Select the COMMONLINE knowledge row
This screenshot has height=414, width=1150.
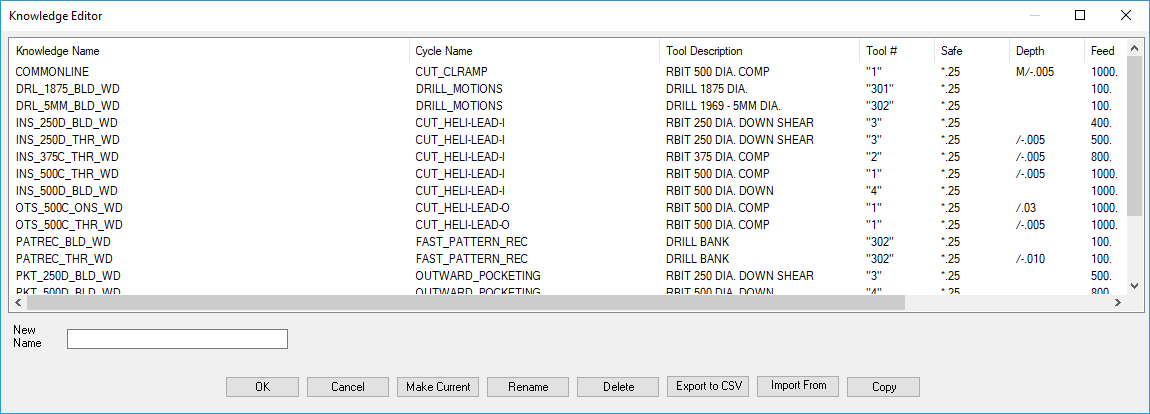[x=52, y=72]
